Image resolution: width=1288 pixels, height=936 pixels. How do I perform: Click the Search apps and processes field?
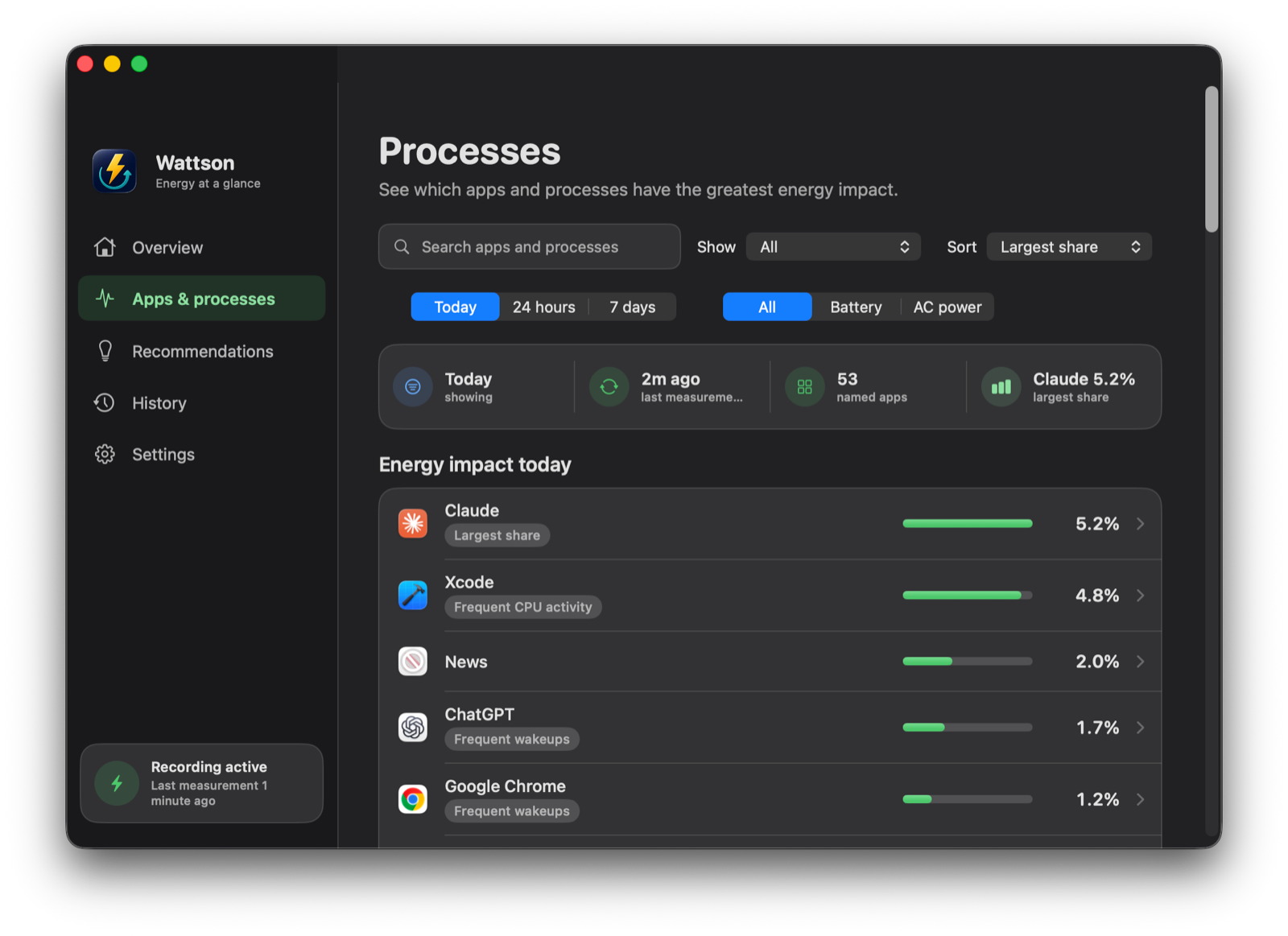click(530, 246)
